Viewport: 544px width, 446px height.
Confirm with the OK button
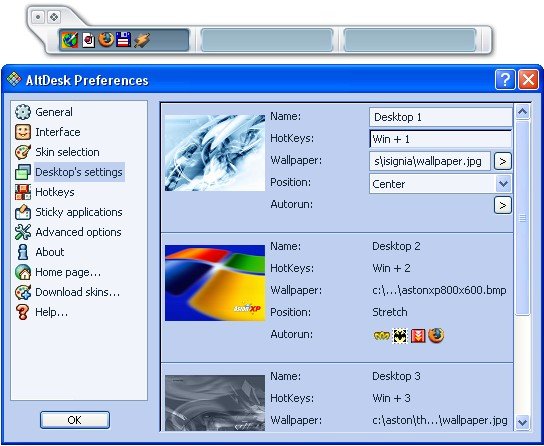(x=75, y=420)
